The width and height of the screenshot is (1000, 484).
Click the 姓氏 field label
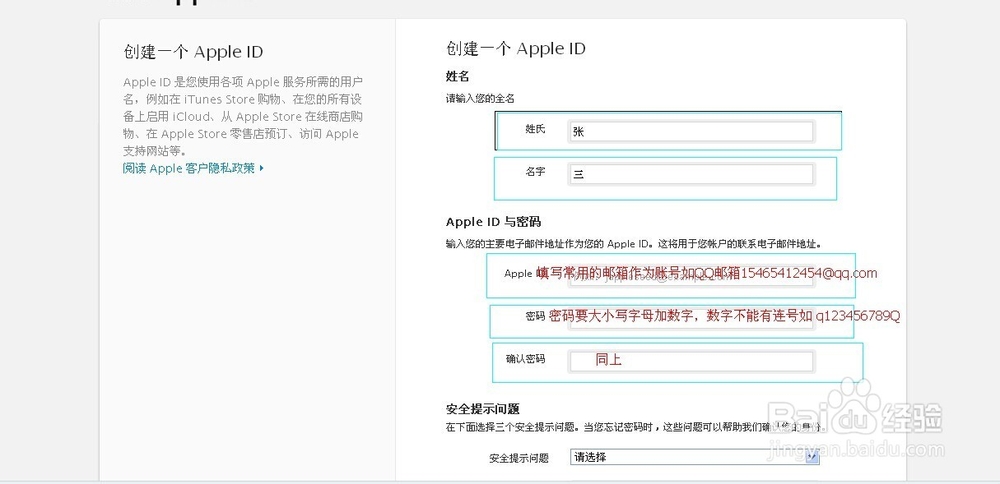coord(536,129)
